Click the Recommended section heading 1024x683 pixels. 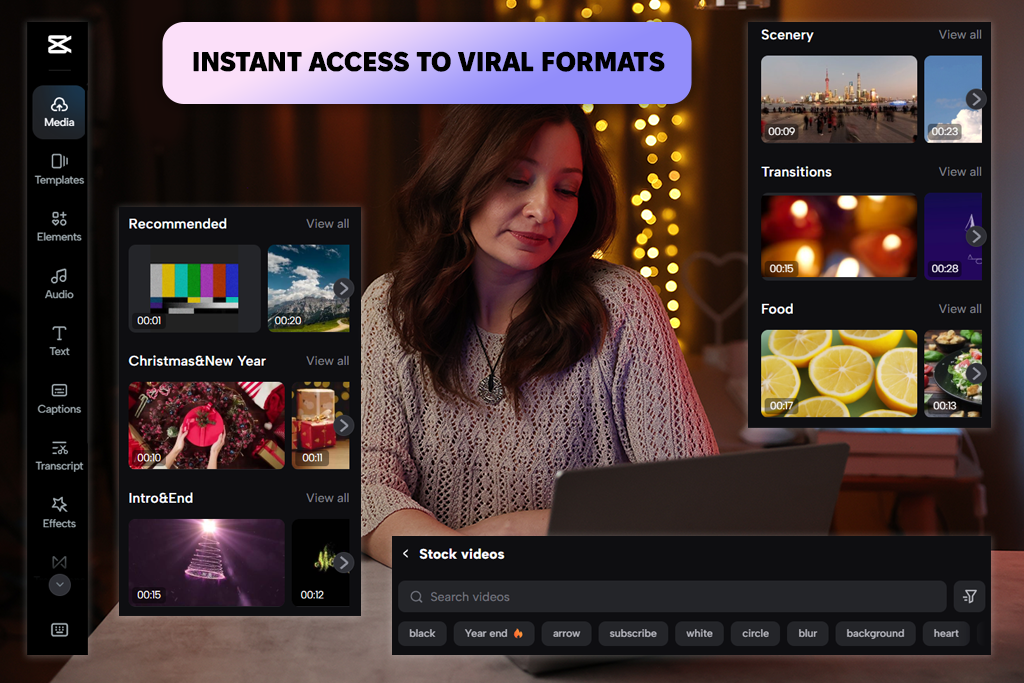(x=178, y=223)
